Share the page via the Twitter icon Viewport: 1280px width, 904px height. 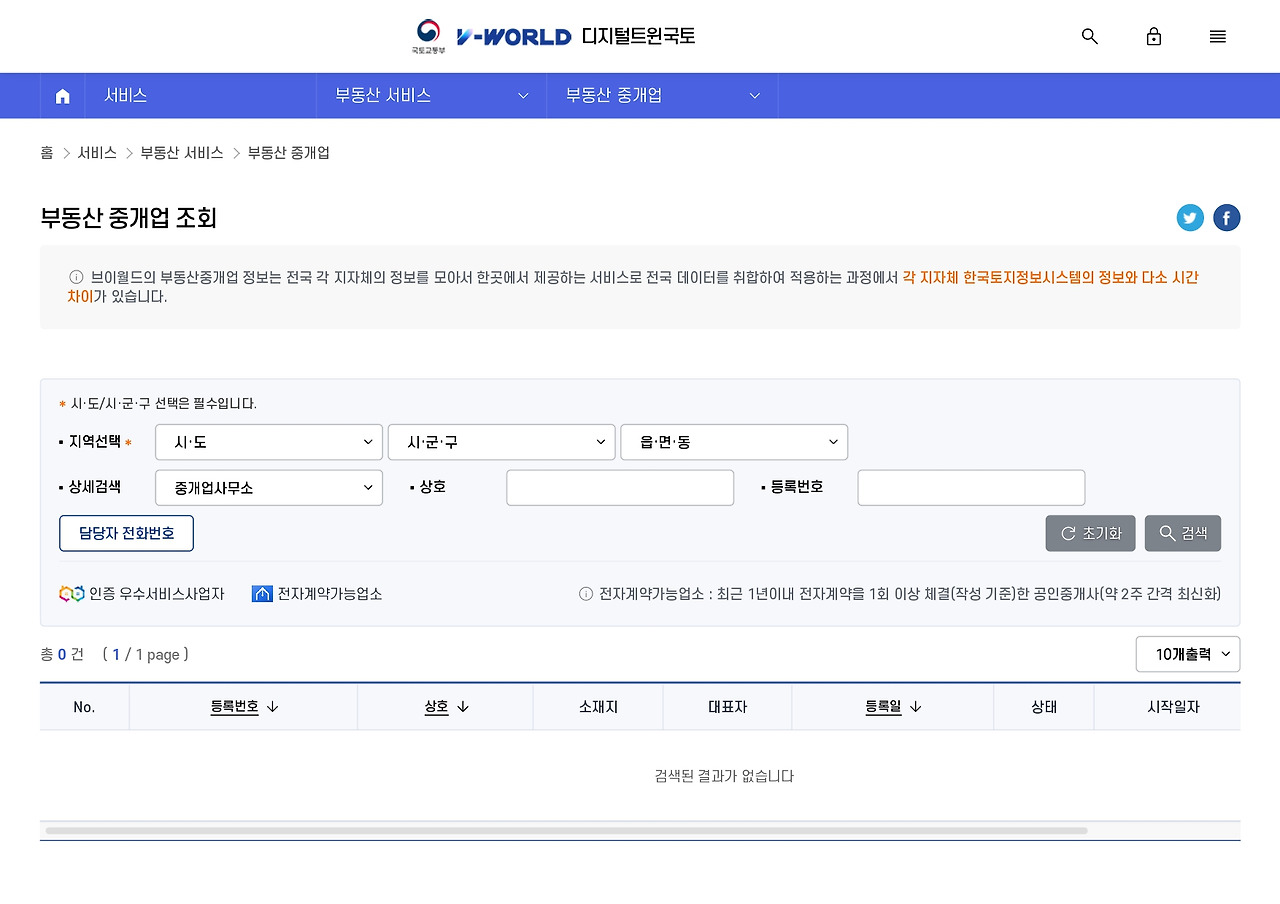coord(1190,217)
